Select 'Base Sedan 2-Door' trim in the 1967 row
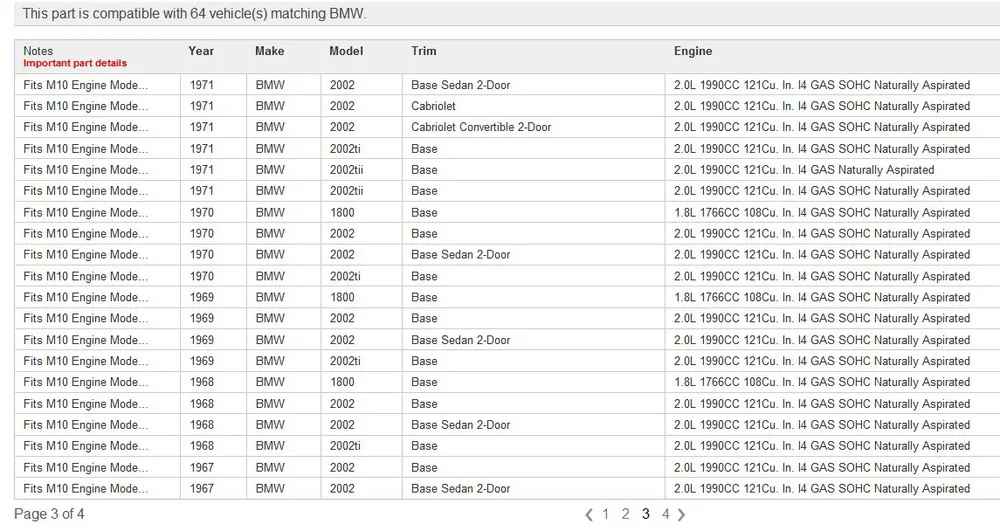Screen dimensions: 1000x528 click(x=460, y=488)
